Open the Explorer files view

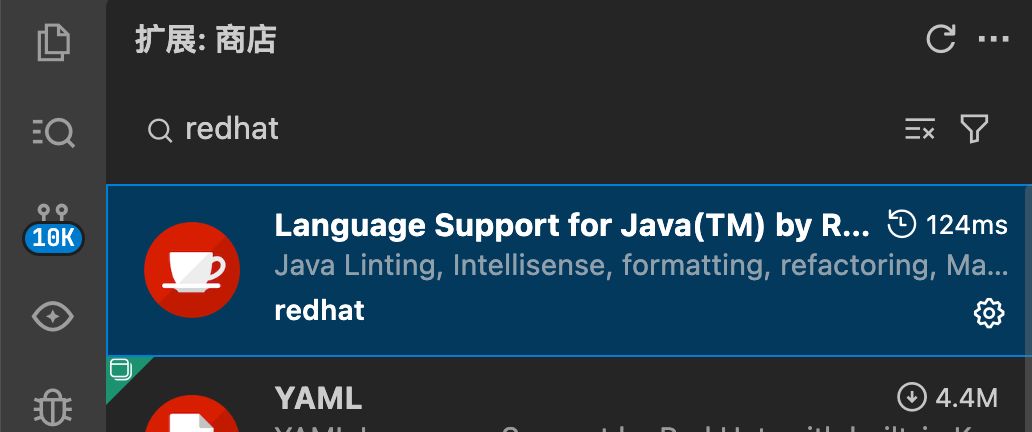[53, 42]
